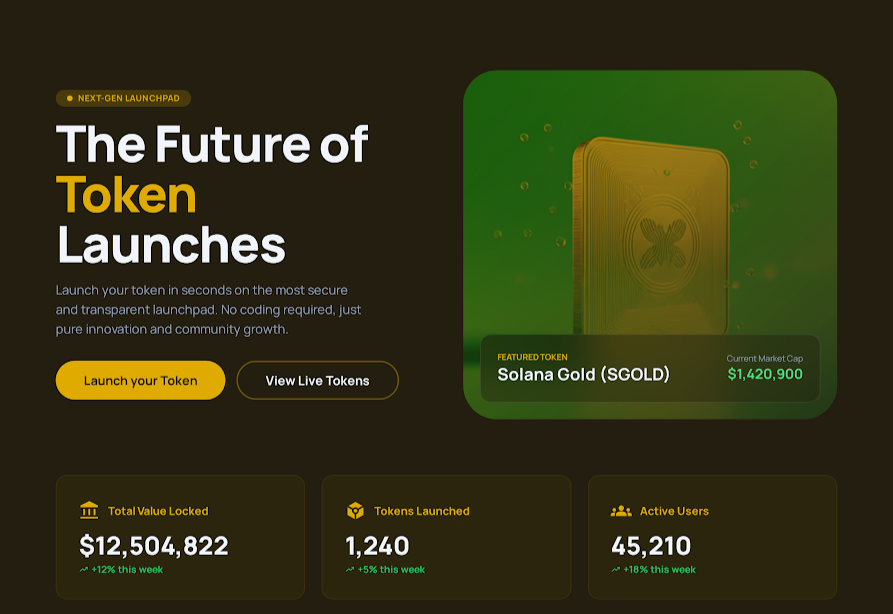Open View Live Tokens
This screenshot has height=614, width=893.
[x=317, y=380]
